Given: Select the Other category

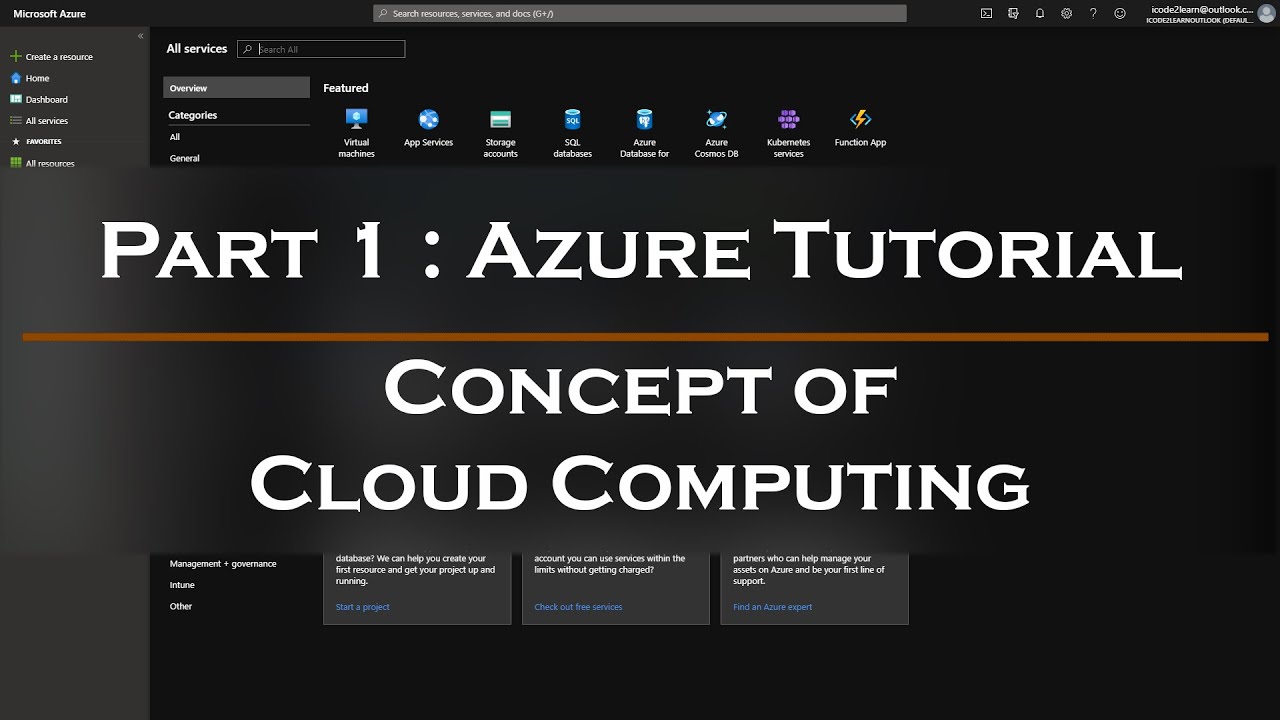Looking at the screenshot, I should [181, 606].
